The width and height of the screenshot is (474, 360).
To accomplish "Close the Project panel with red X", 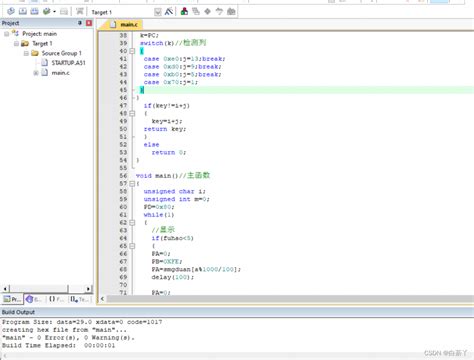I will point(89,23).
